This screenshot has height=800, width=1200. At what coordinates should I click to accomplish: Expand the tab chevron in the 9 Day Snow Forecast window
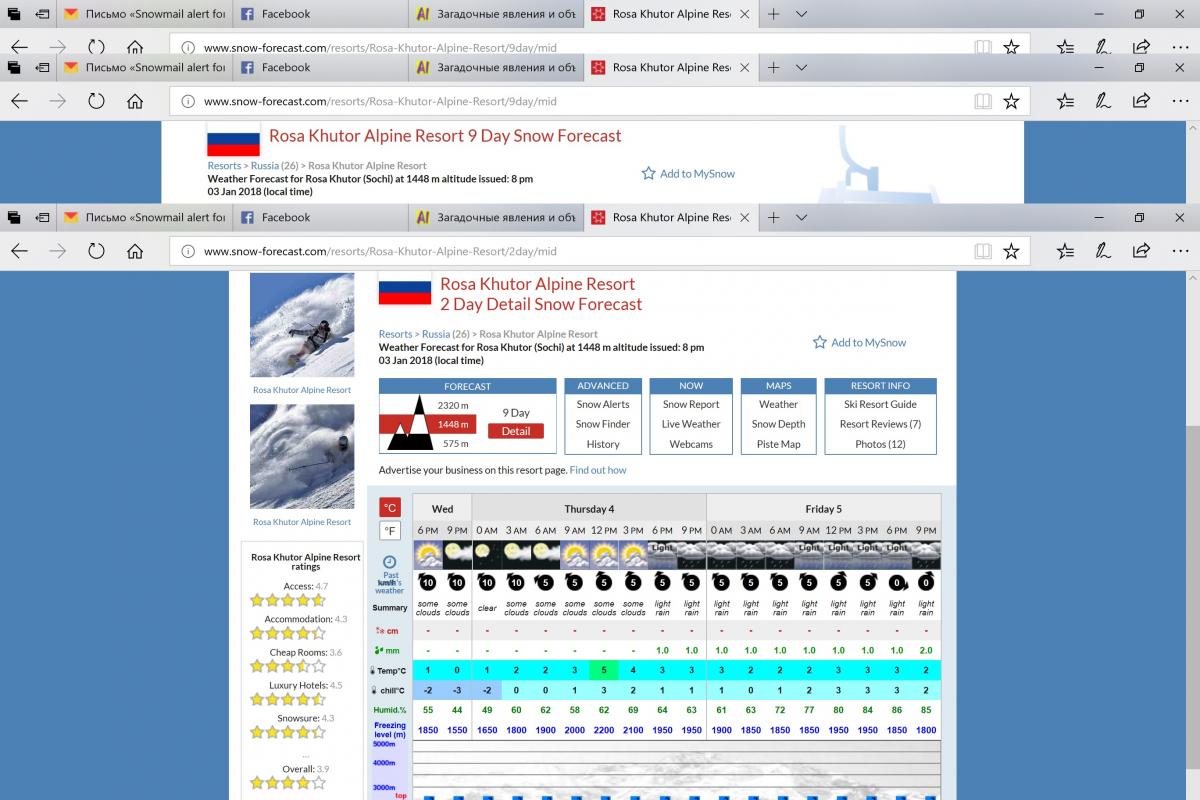click(801, 67)
